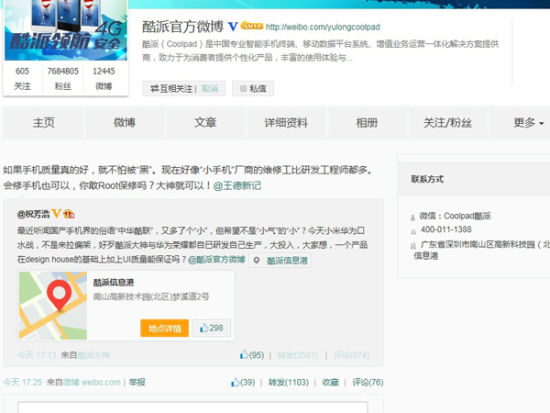Open the weibo.com/yulongcoolpad profile link
This screenshot has height=413, width=550.
click(323, 27)
